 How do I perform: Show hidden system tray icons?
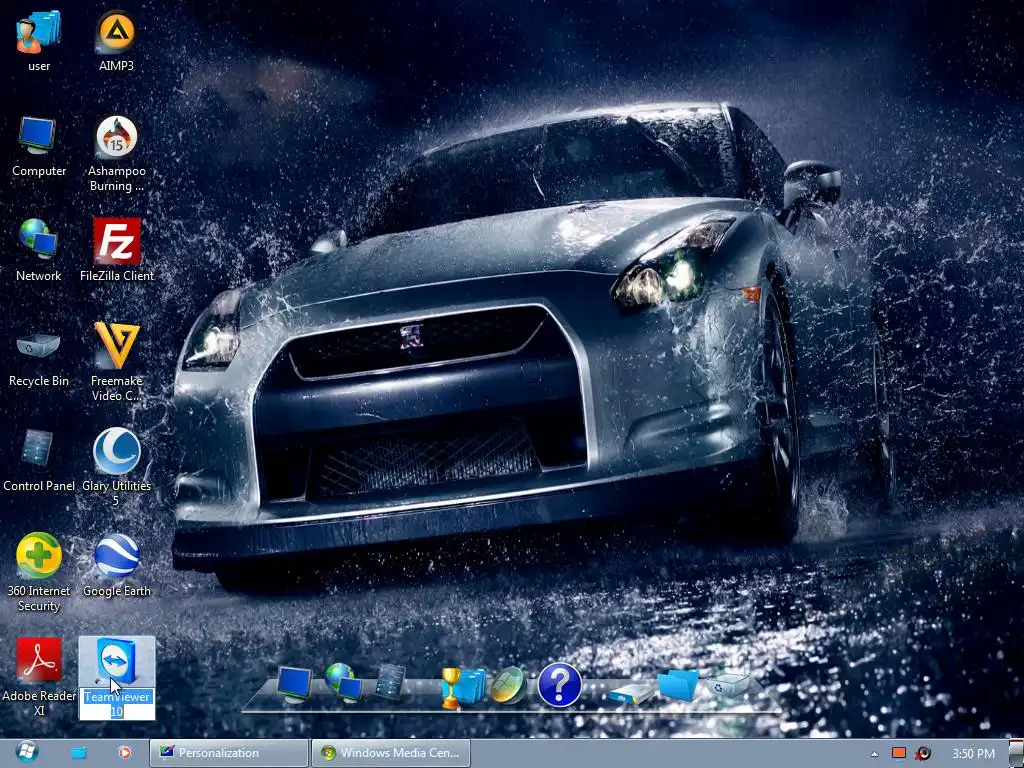pyautogui.click(x=874, y=754)
